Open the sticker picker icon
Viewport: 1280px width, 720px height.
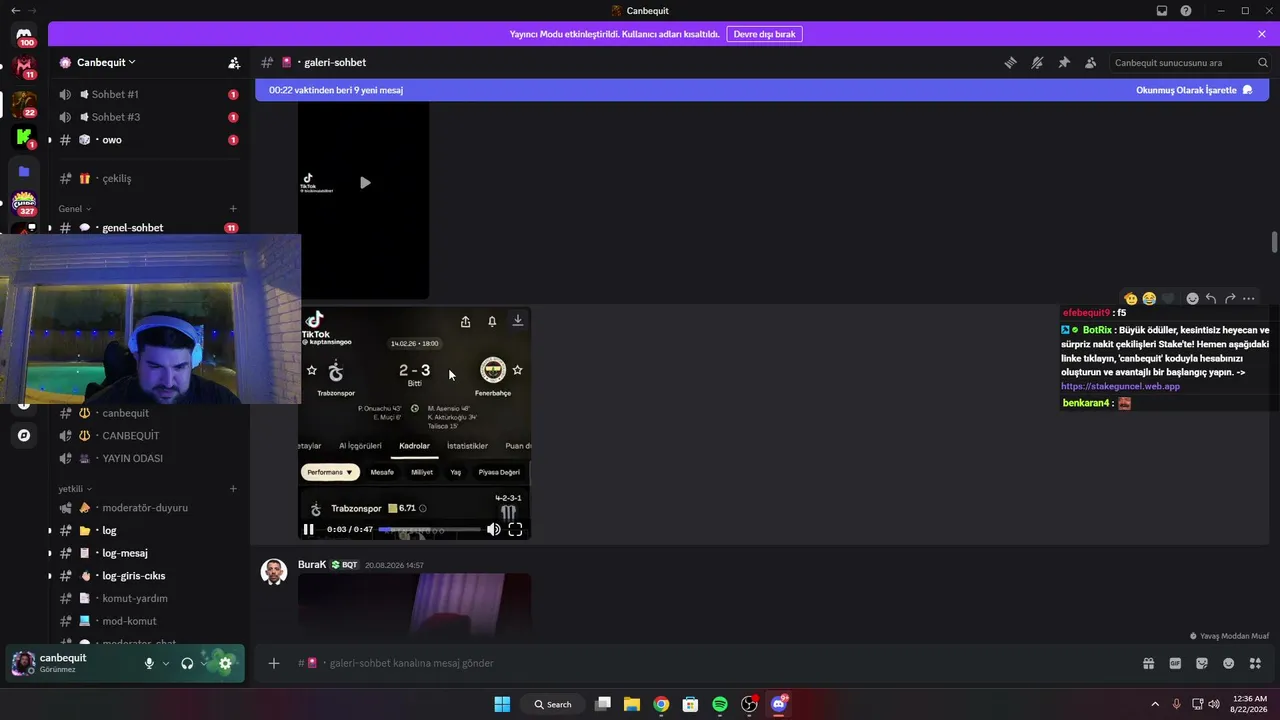[x=1202, y=663]
